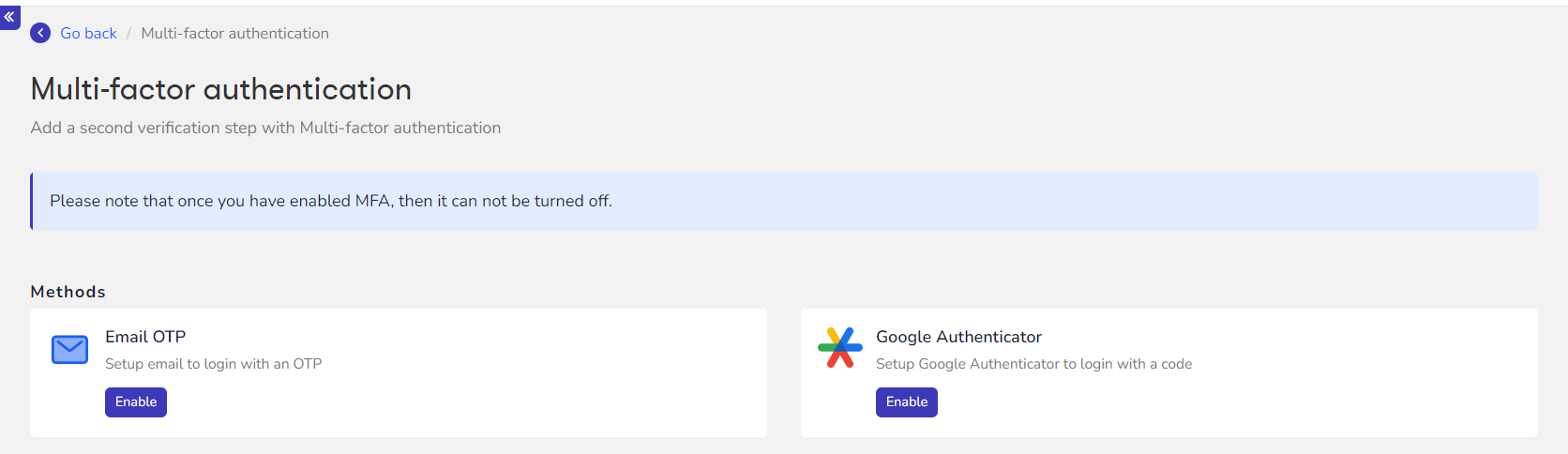Select the Multi-factor authentication breadcrumb item

pos(234,33)
